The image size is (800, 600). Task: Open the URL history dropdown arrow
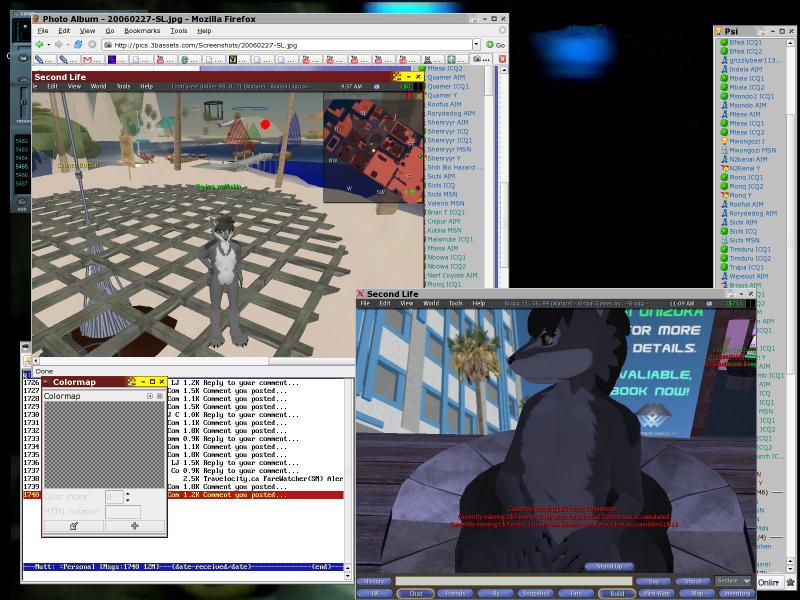476,44
